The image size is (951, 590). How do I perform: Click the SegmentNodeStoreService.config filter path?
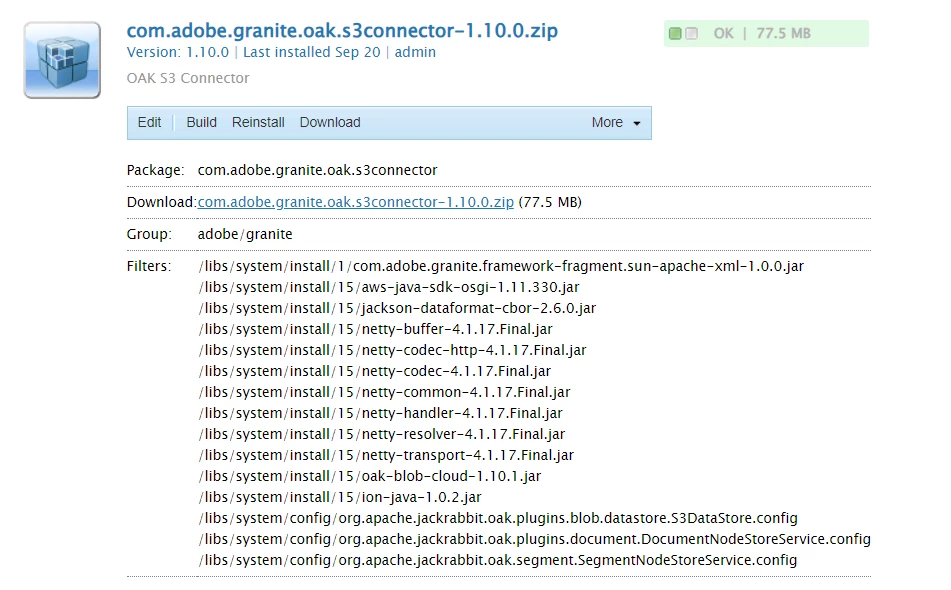[x=497, y=560]
